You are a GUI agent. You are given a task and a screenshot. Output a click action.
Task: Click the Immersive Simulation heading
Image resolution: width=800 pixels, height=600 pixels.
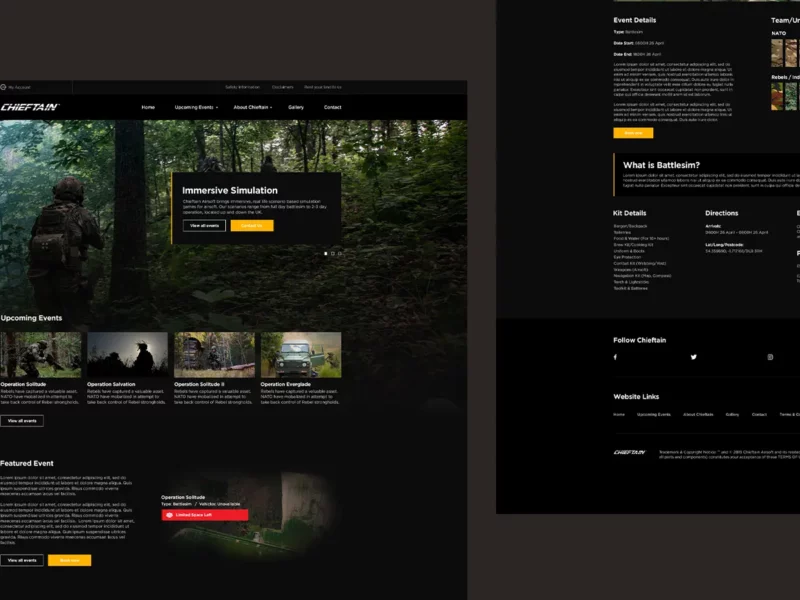pos(230,191)
